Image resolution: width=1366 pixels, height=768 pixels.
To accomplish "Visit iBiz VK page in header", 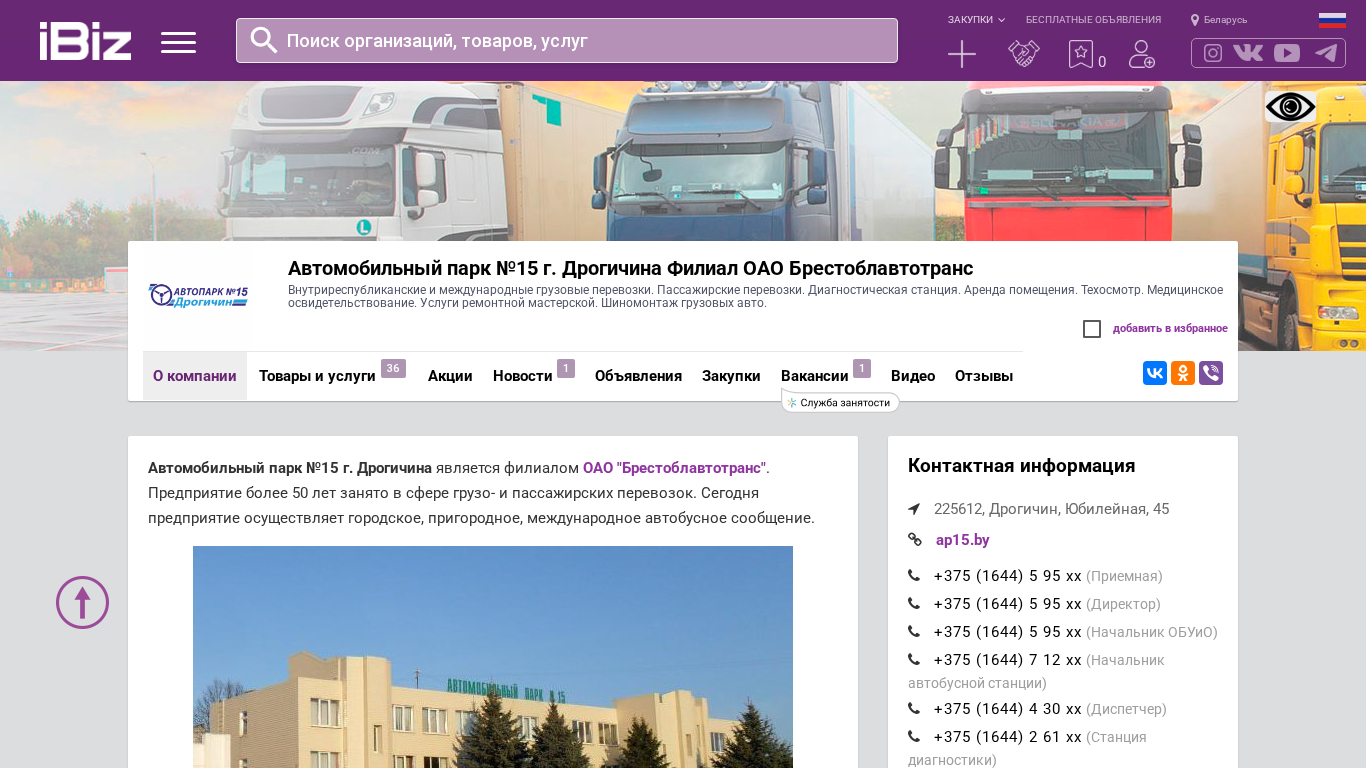I will click(1248, 53).
